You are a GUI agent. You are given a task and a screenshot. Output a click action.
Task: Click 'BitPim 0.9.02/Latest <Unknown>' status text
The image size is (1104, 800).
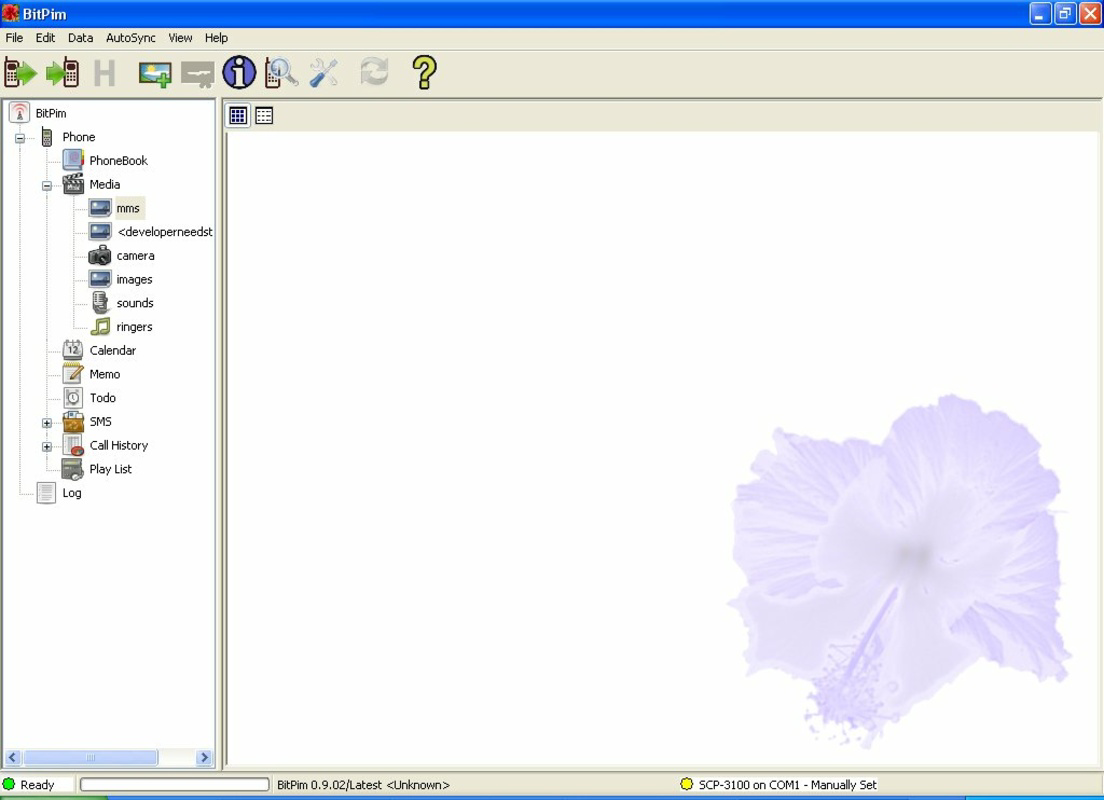tap(363, 785)
